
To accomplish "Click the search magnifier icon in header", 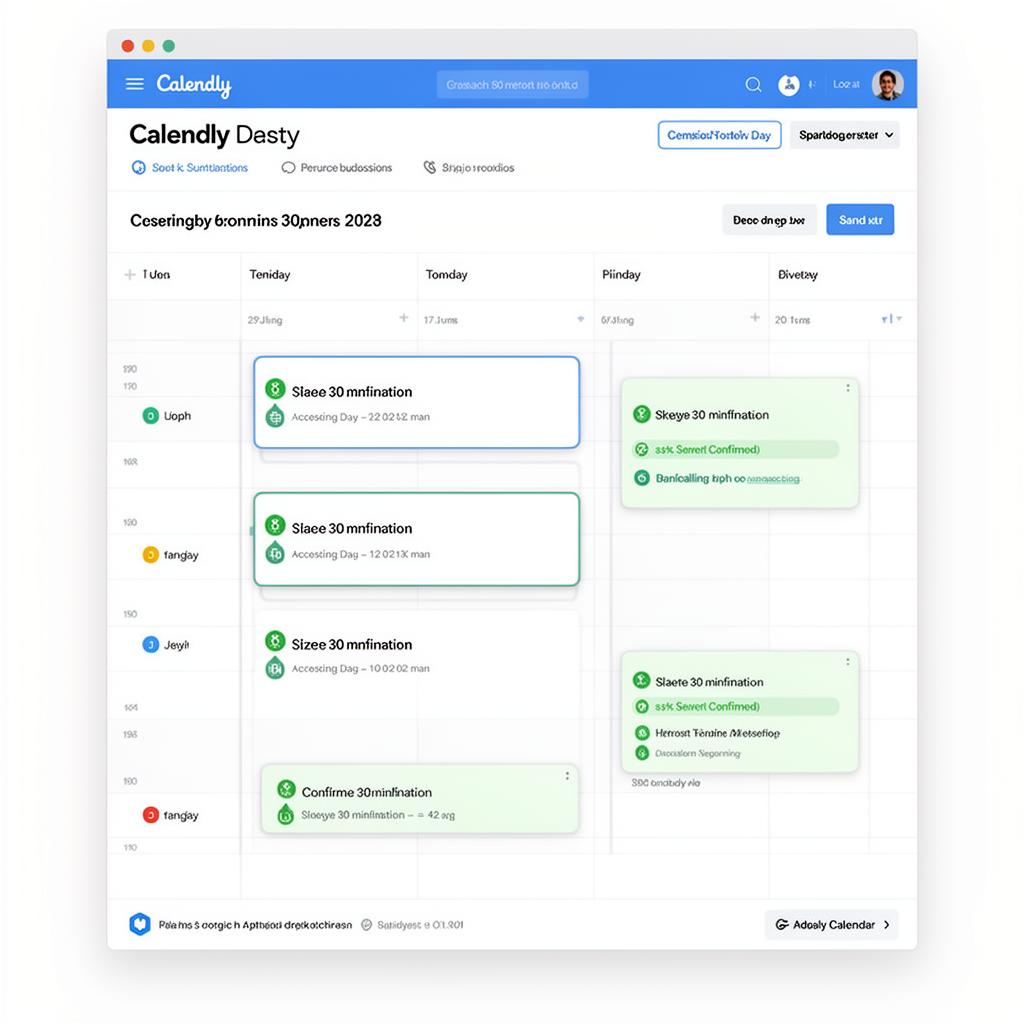I will pos(753,85).
